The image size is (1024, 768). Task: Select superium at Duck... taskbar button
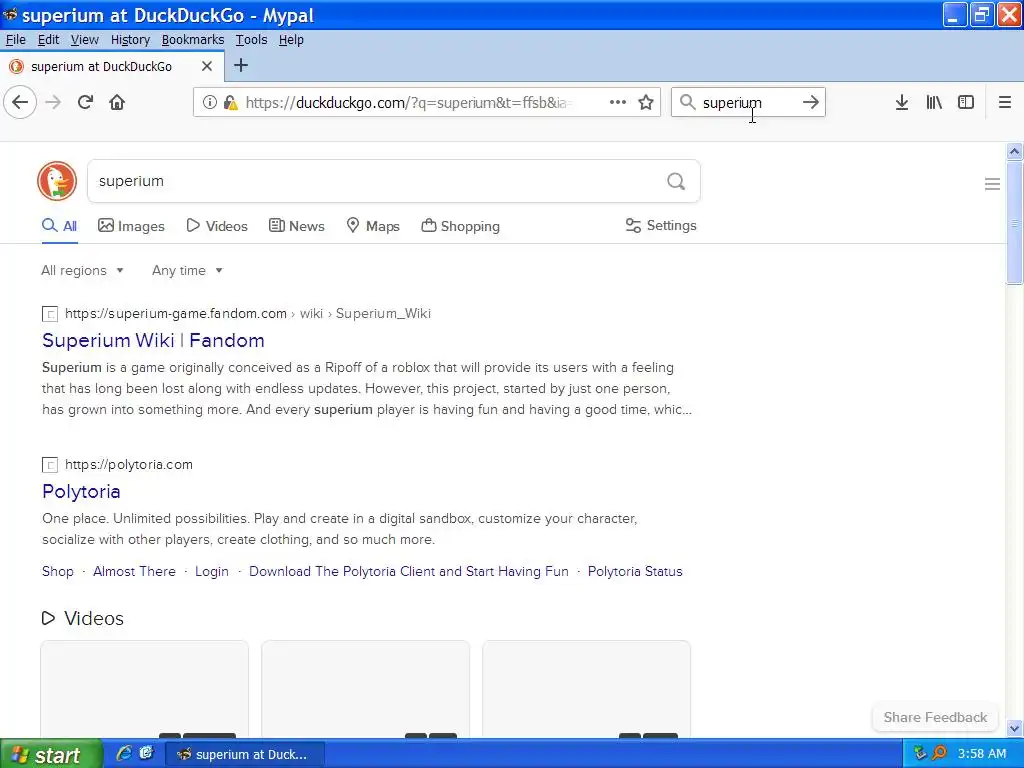pos(244,754)
